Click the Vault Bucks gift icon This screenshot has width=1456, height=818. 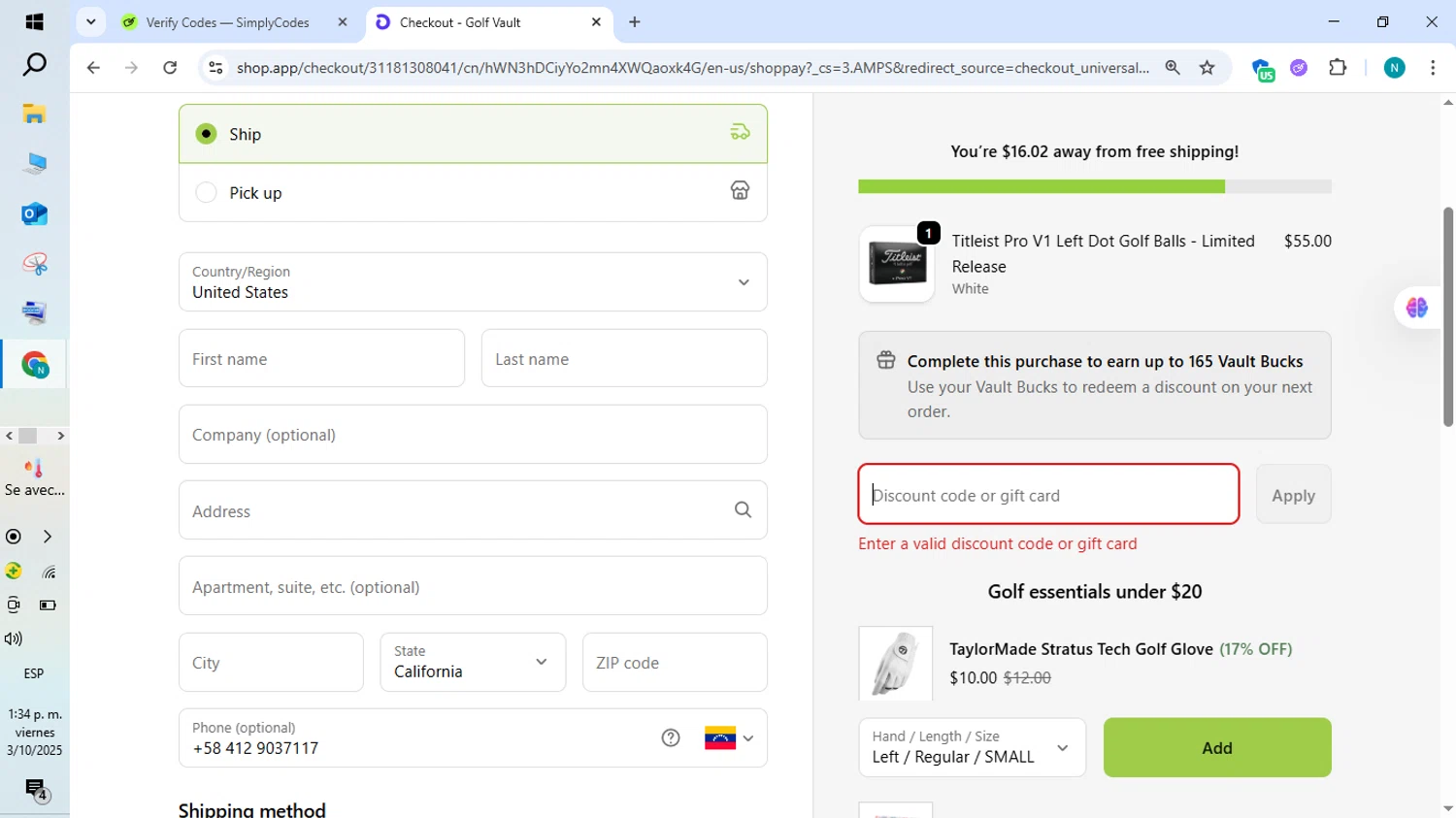pyautogui.click(x=886, y=360)
